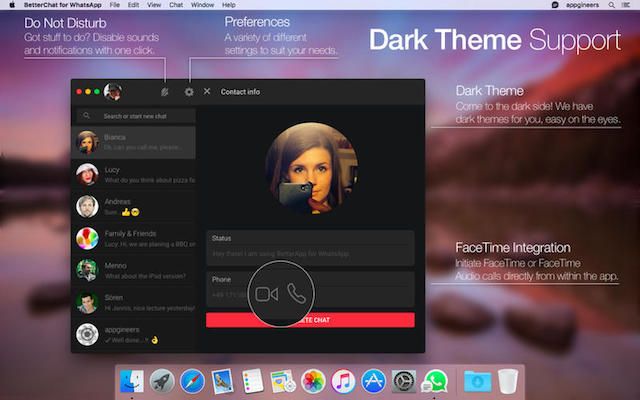Open Launchpad from the Dock

click(x=162, y=381)
